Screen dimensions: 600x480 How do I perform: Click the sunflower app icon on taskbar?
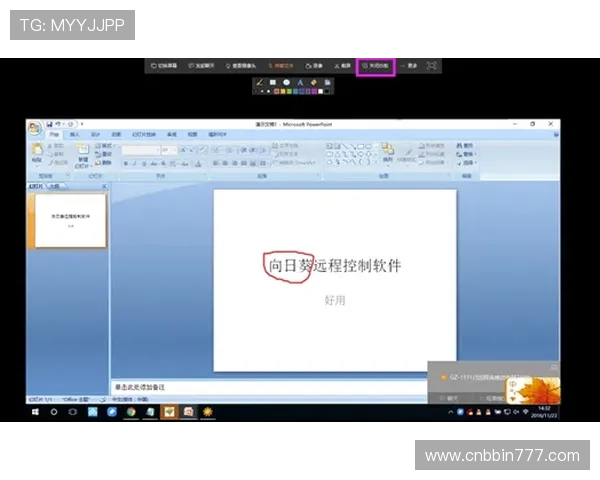(207, 412)
